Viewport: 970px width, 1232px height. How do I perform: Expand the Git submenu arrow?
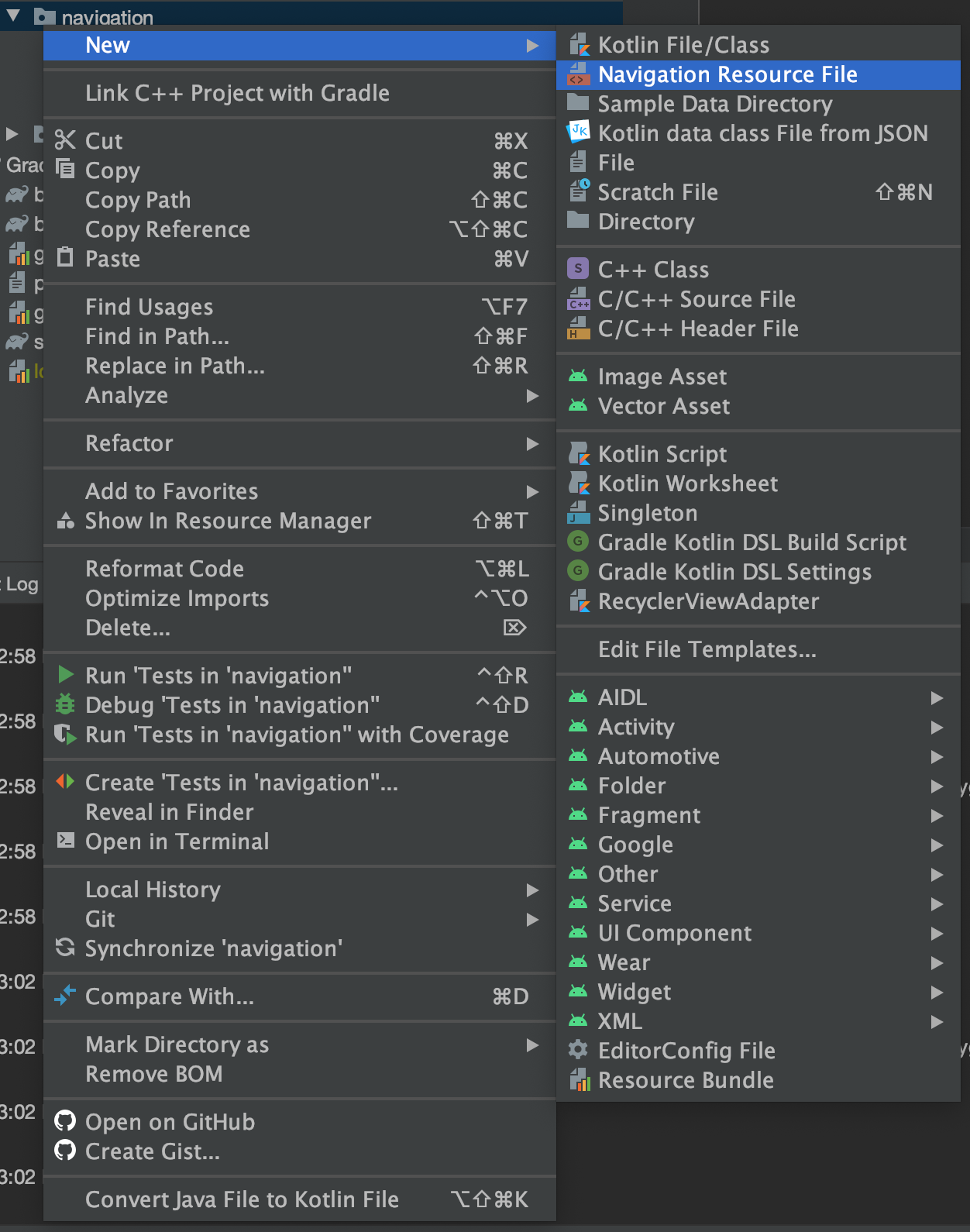[532, 920]
